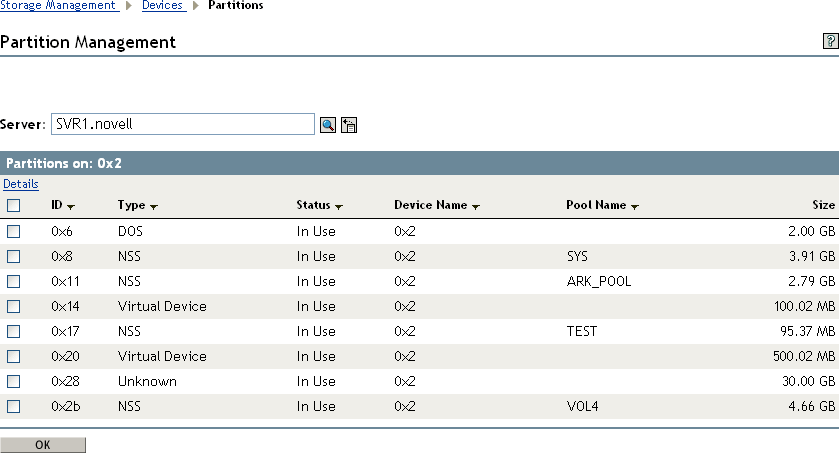This screenshot has width=839, height=453.
Task: Select the checkbox for partition 0x11
Action: [13, 281]
